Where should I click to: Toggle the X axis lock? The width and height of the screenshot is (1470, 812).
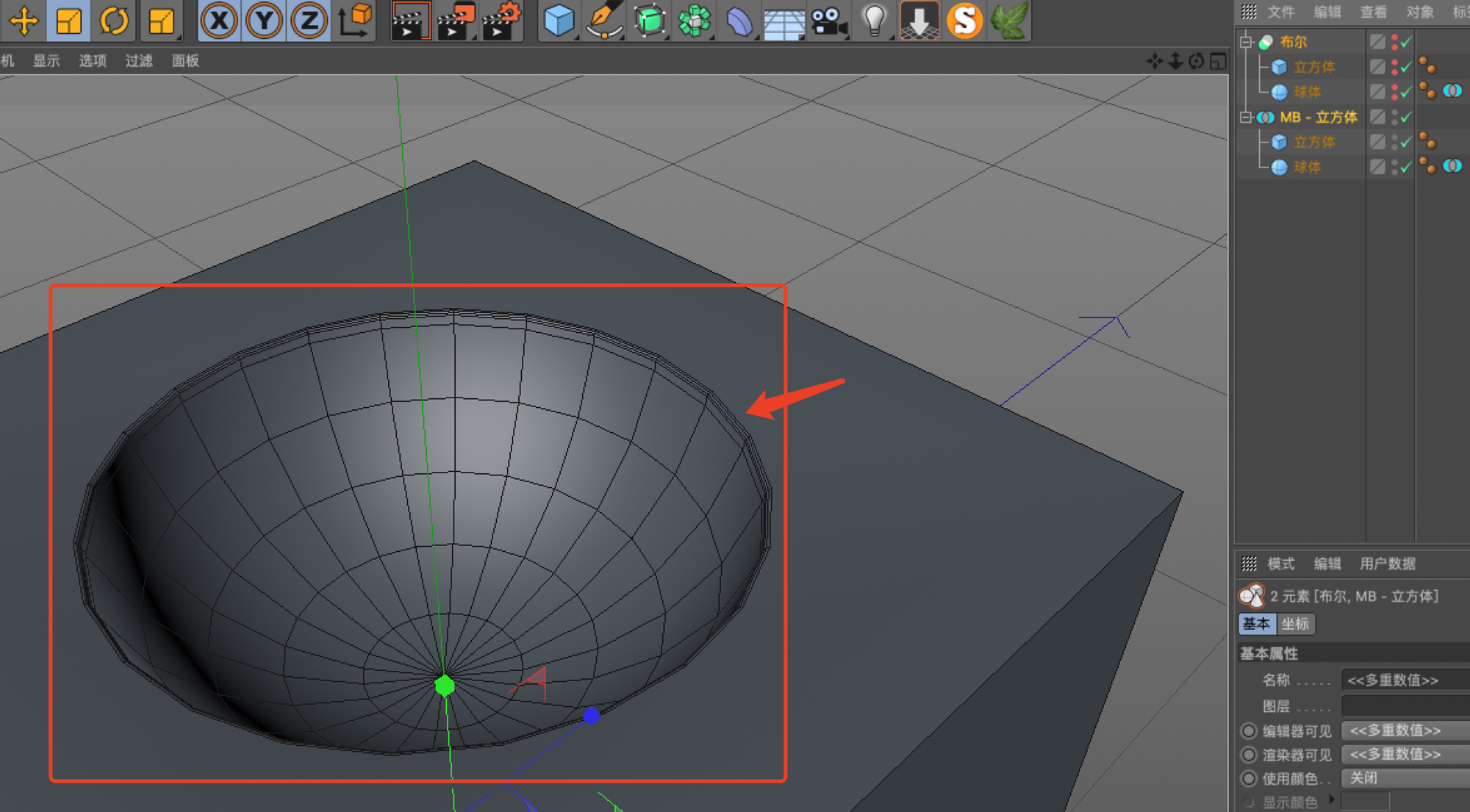(219, 20)
